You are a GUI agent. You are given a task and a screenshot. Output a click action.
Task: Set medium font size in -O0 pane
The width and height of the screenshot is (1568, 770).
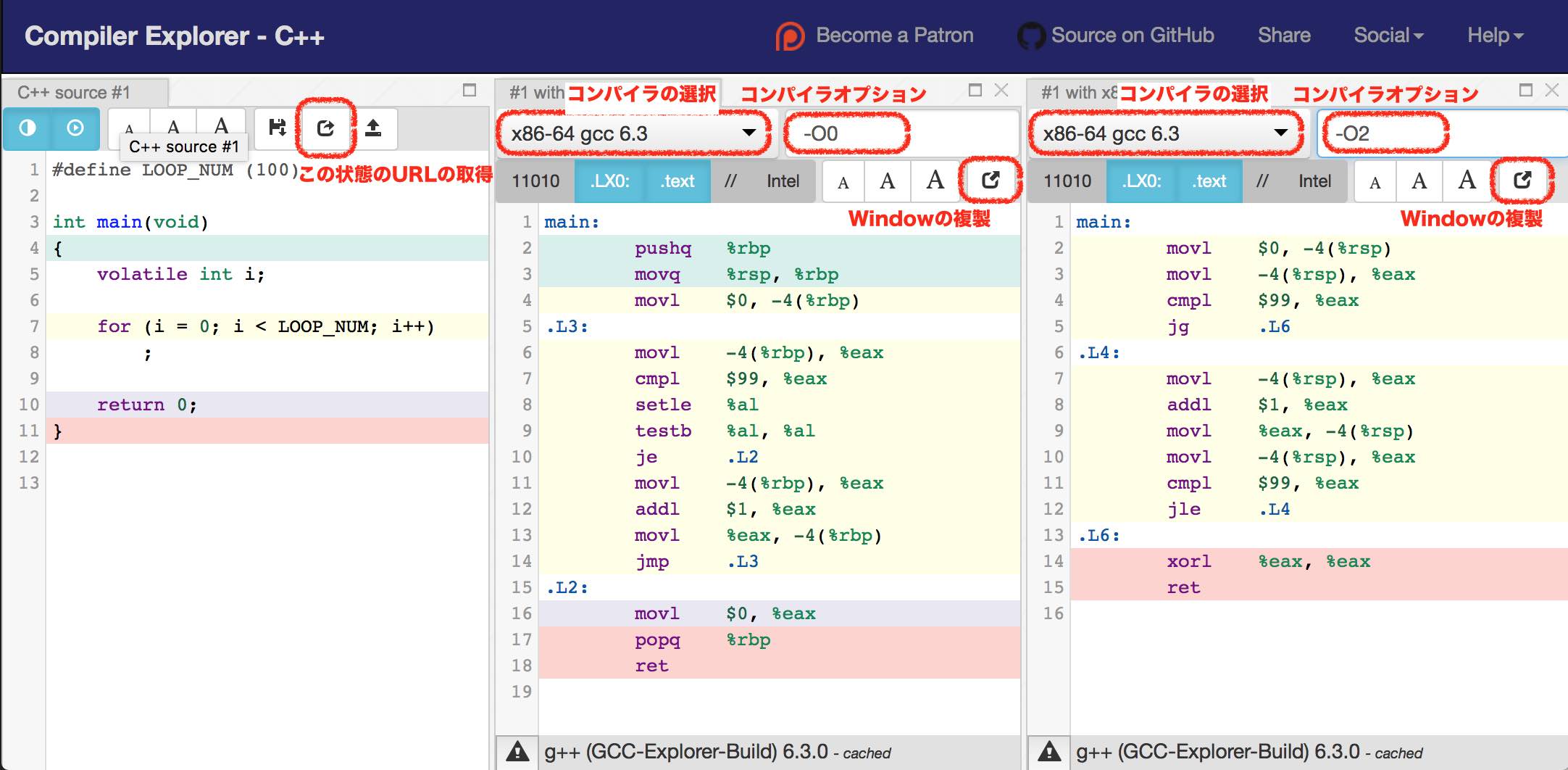(x=888, y=181)
